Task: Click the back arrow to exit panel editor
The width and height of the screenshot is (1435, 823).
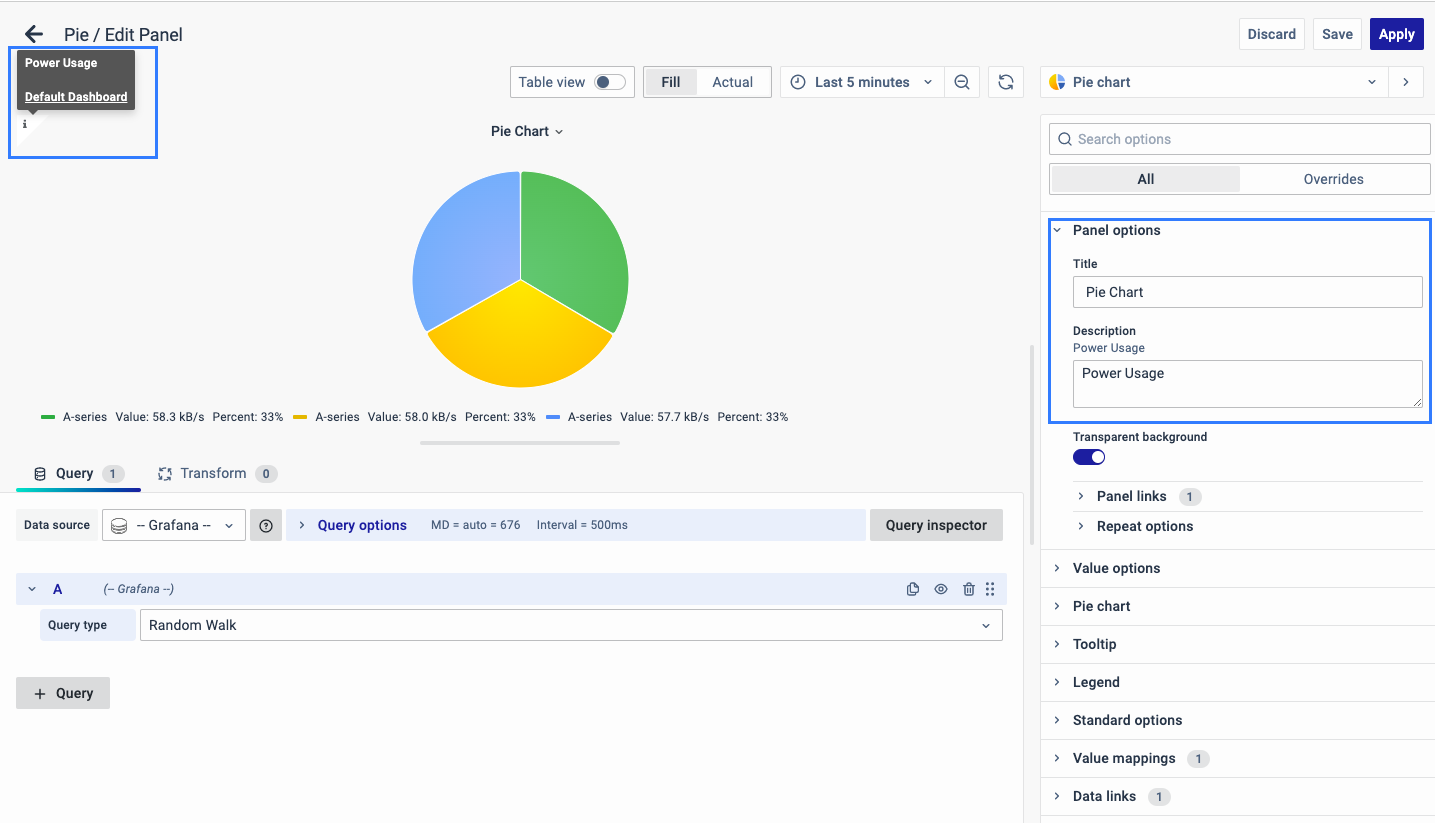Action: point(34,34)
